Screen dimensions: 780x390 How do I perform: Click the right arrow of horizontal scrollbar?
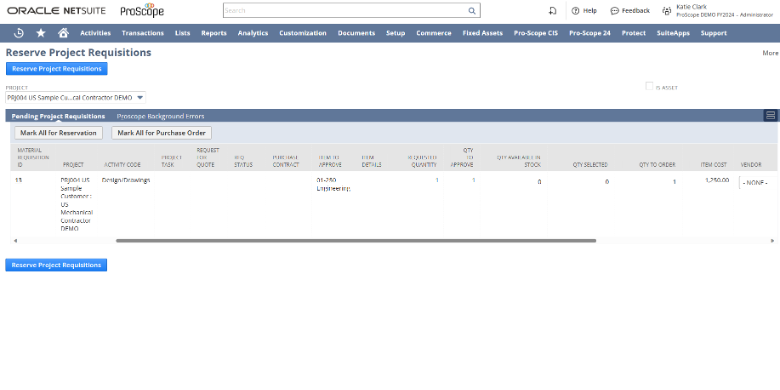(x=773, y=241)
